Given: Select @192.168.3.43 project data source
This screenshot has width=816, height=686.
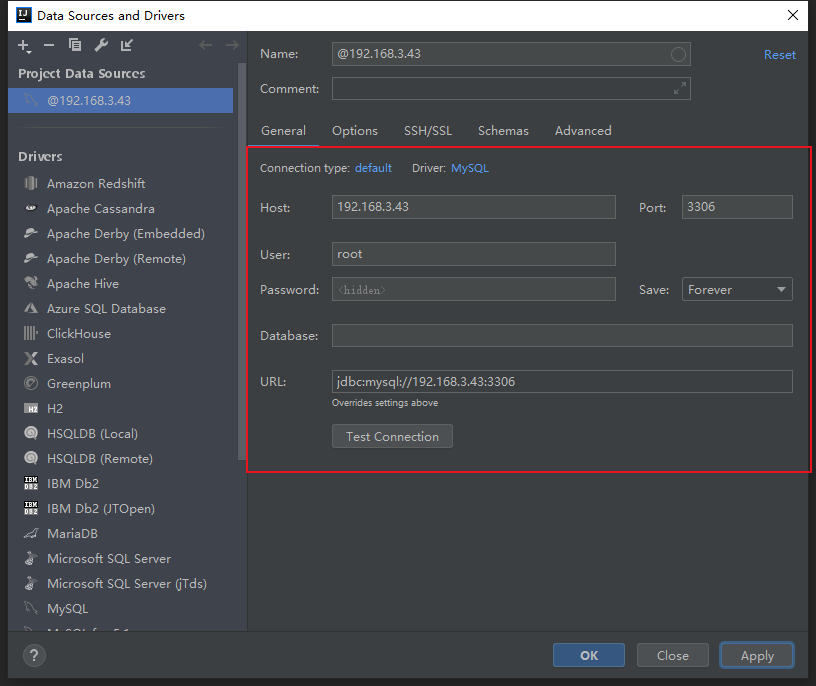Looking at the screenshot, I should 120,100.
